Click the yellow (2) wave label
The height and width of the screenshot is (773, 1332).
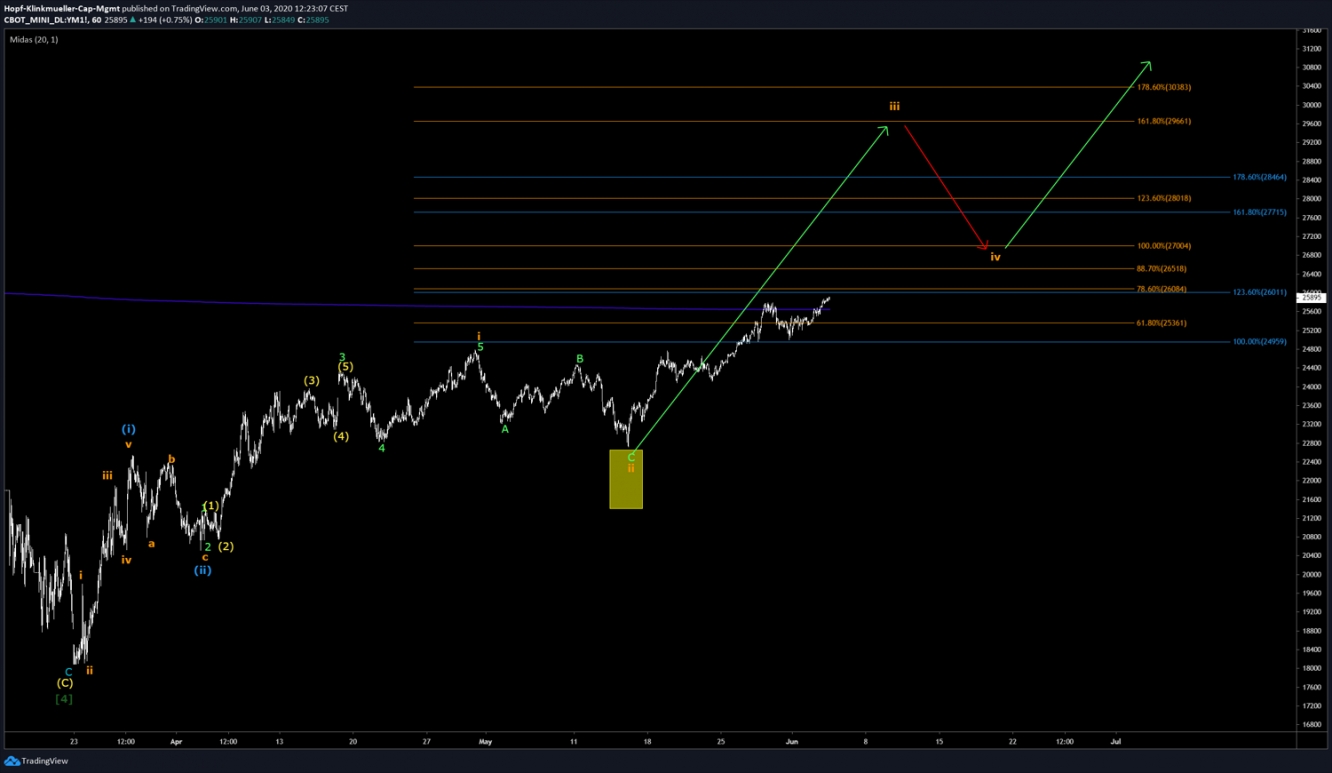click(x=226, y=546)
